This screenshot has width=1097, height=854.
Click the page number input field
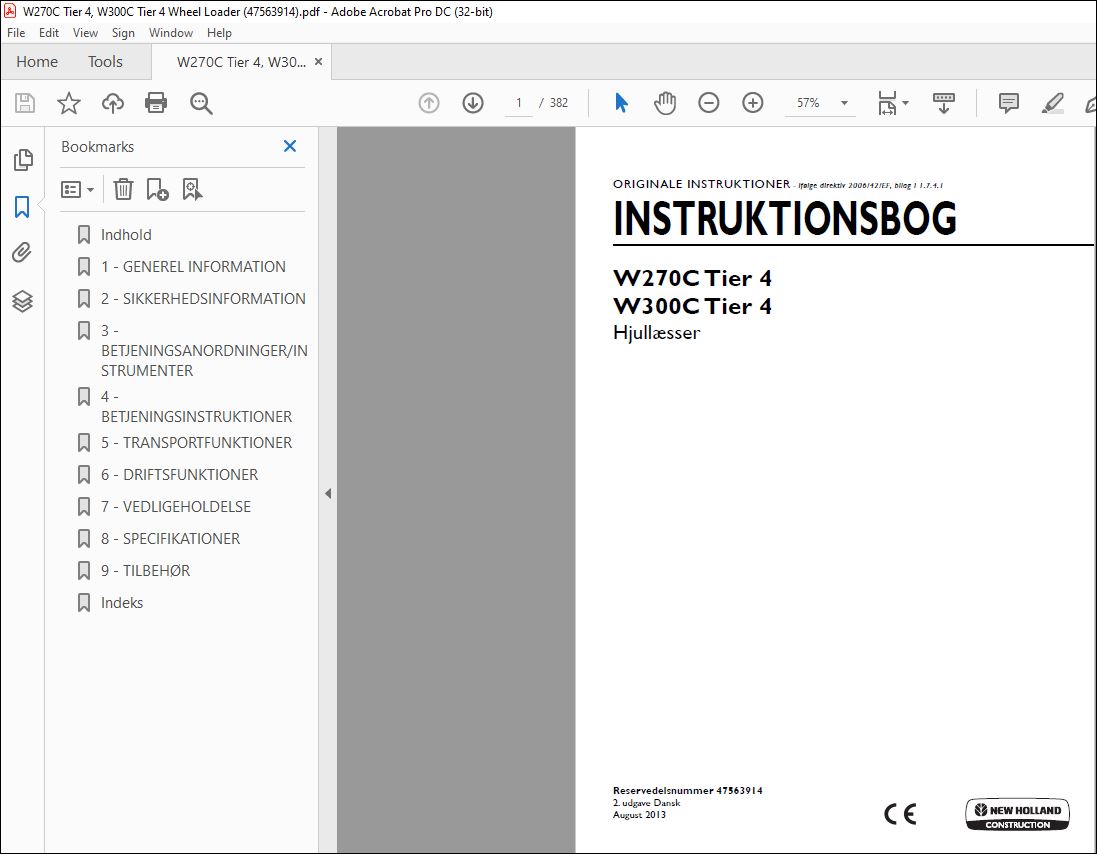pos(518,103)
